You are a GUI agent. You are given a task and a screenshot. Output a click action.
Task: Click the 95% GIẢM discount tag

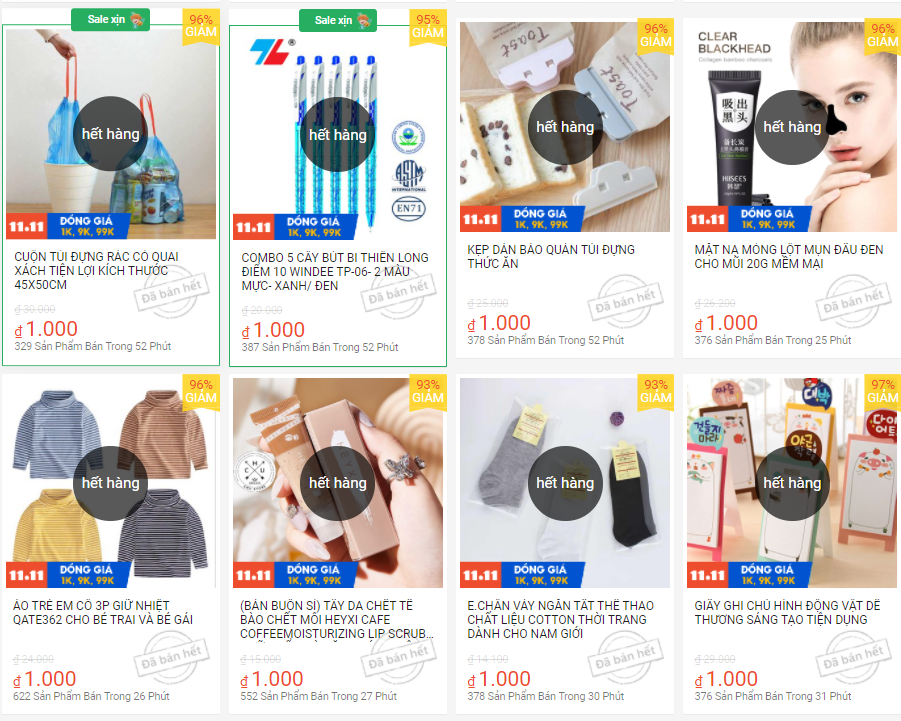(428, 27)
